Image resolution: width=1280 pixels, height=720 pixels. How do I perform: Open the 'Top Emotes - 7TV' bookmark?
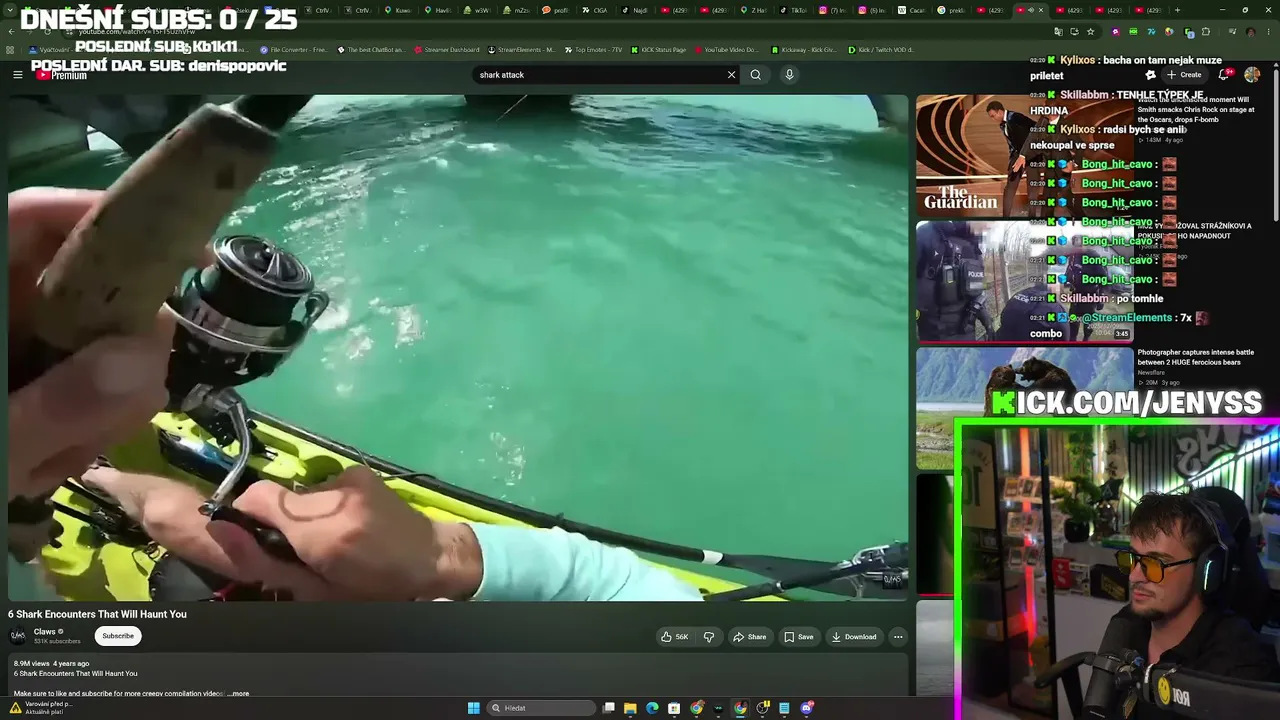(x=593, y=49)
